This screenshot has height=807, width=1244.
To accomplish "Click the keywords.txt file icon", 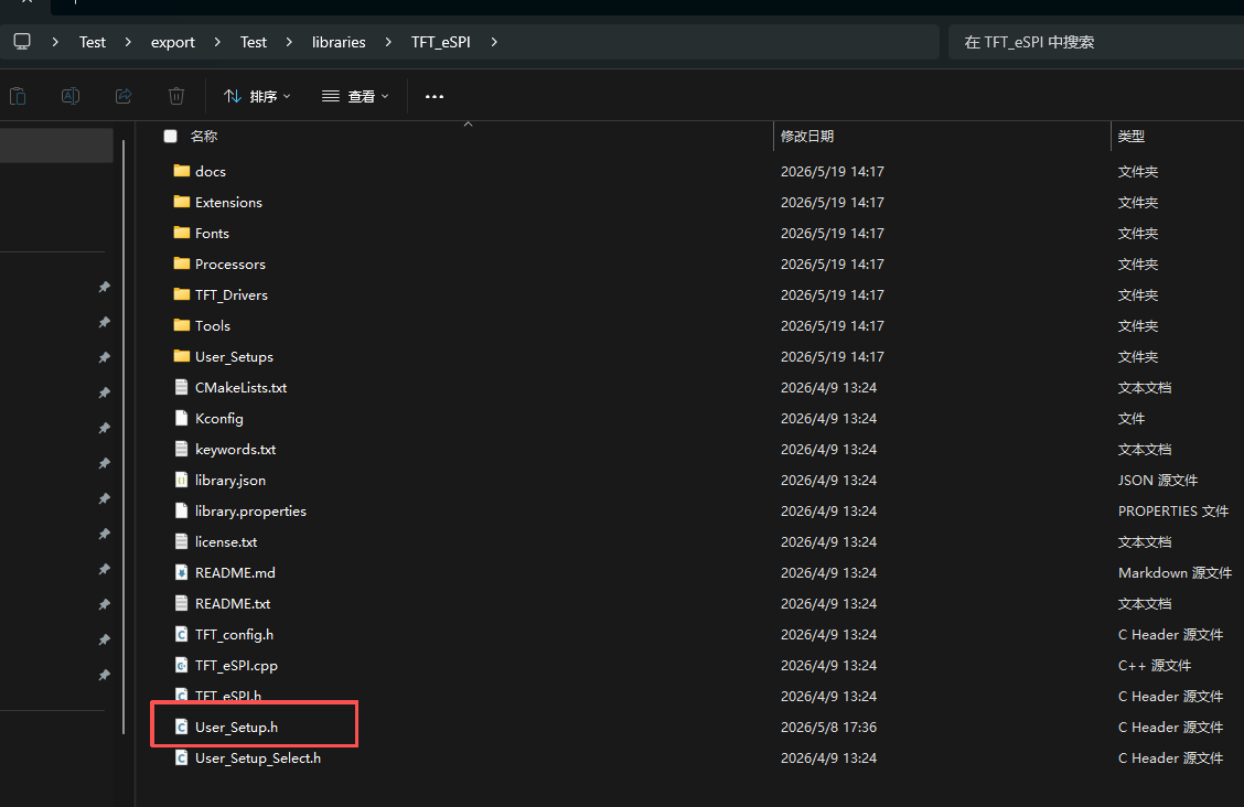I will coord(181,449).
